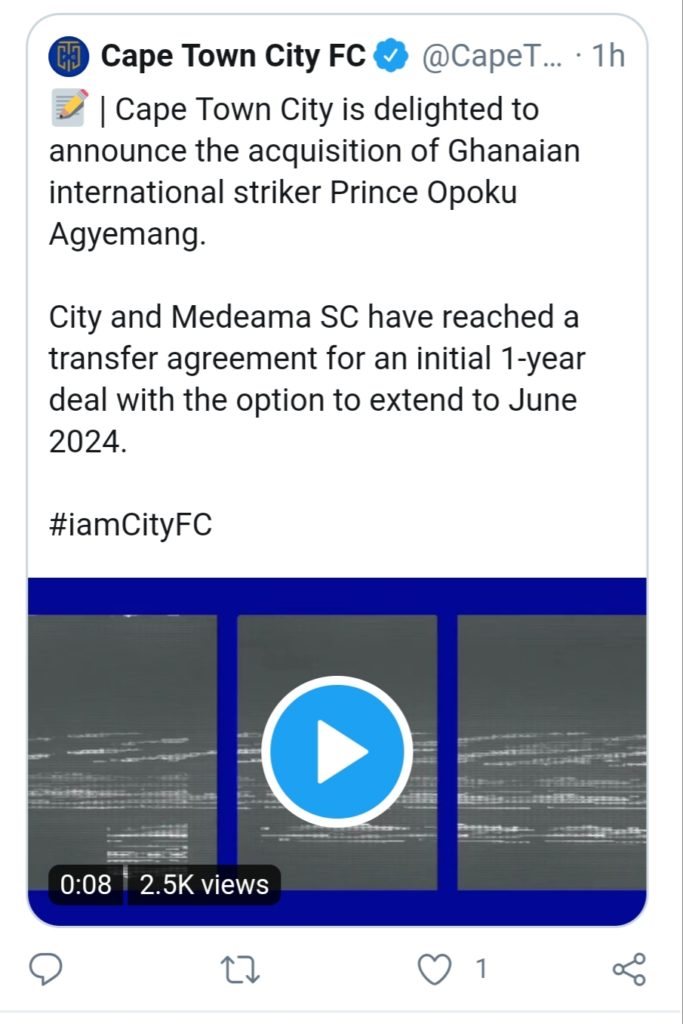Click the @CapeT... handle
Screen dimensions: 683x1024
click(x=492, y=57)
